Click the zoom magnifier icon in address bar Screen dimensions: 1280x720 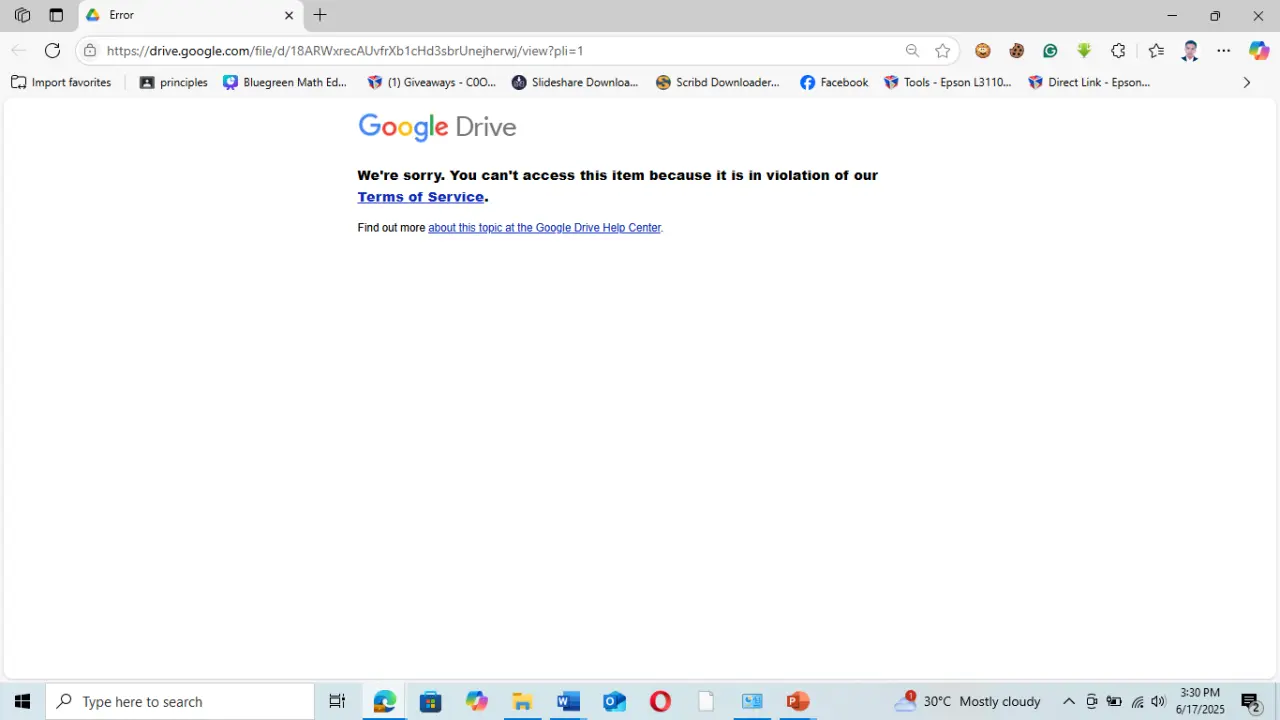(x=912, y=51)
